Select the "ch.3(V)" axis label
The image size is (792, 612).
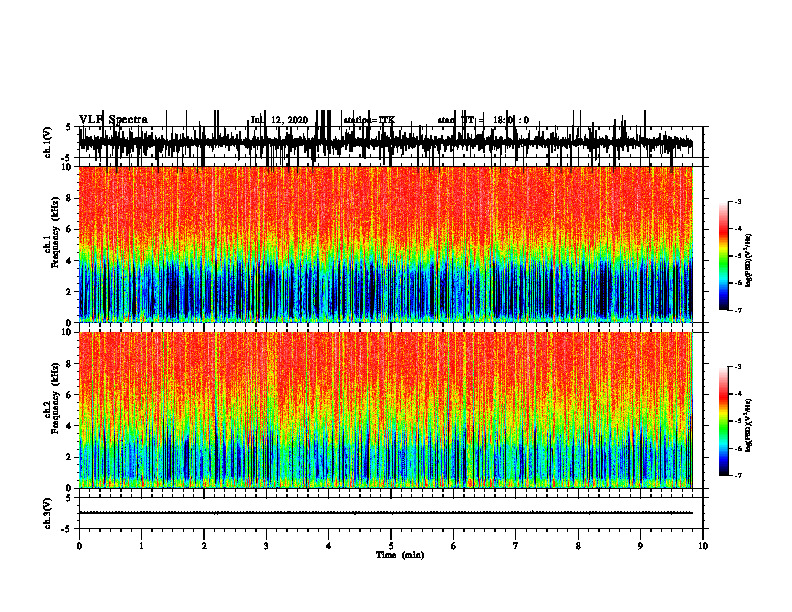pyautogui.click(x=48, y=513)
